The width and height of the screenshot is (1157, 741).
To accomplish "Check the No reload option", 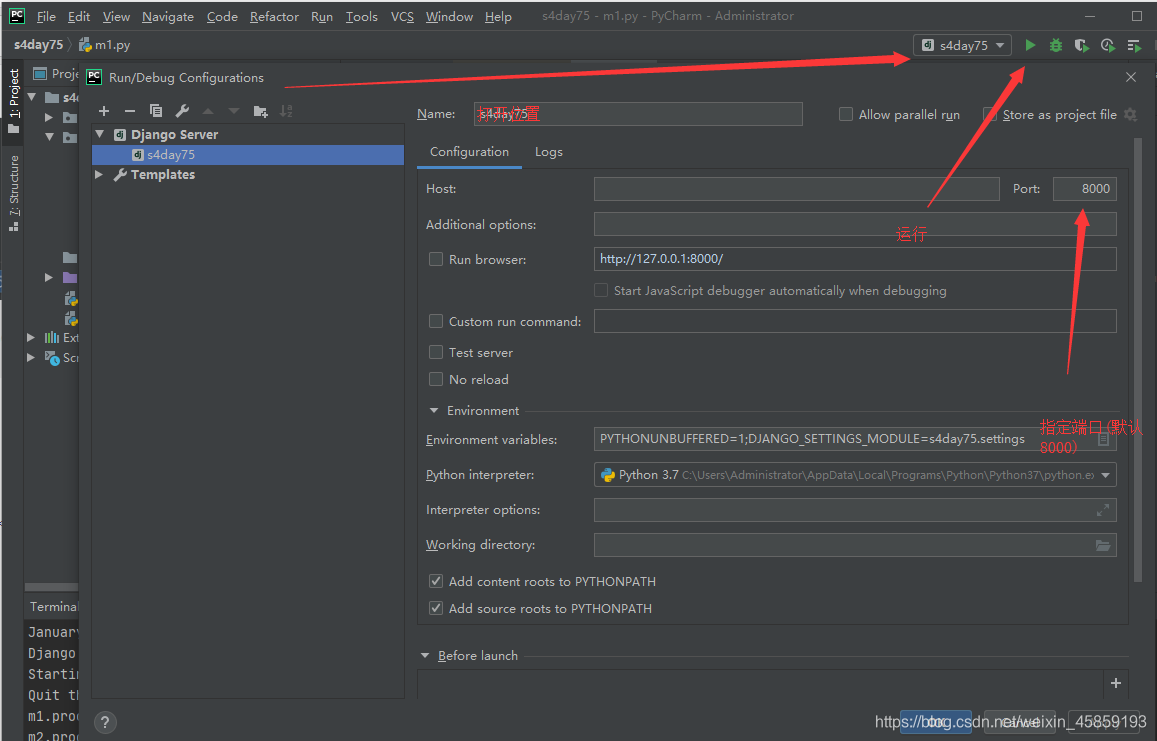I will (x=436, y=379).
